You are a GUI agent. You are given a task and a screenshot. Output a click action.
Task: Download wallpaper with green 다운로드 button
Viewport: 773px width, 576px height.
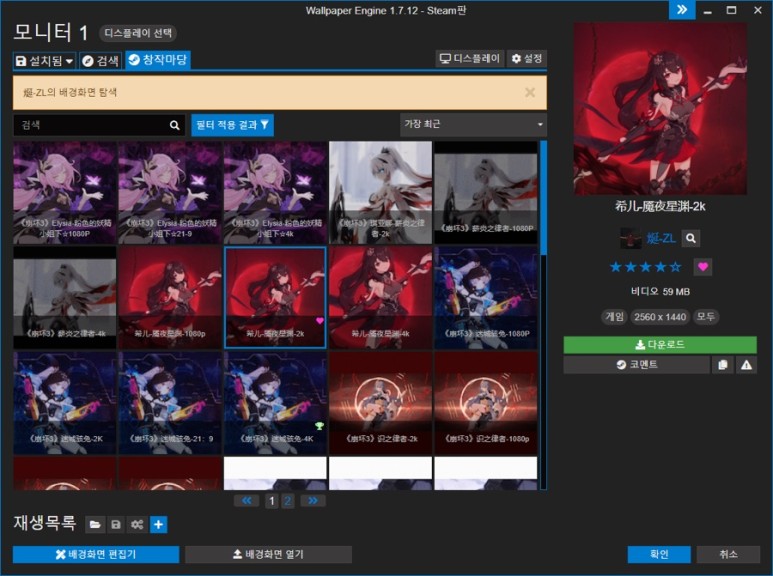pos(660,345)
